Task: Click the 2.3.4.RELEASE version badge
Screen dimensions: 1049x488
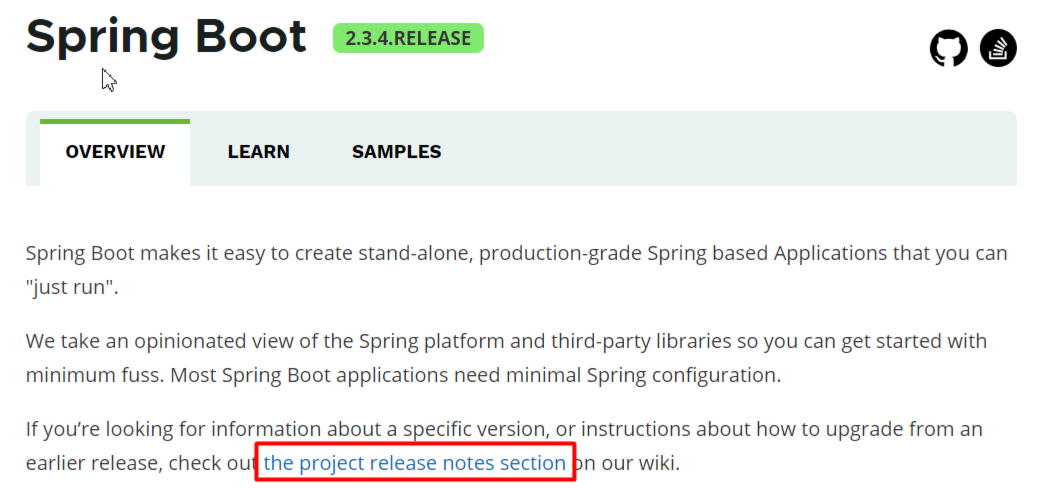Action: pyautogui.click(x=408, y=39)
